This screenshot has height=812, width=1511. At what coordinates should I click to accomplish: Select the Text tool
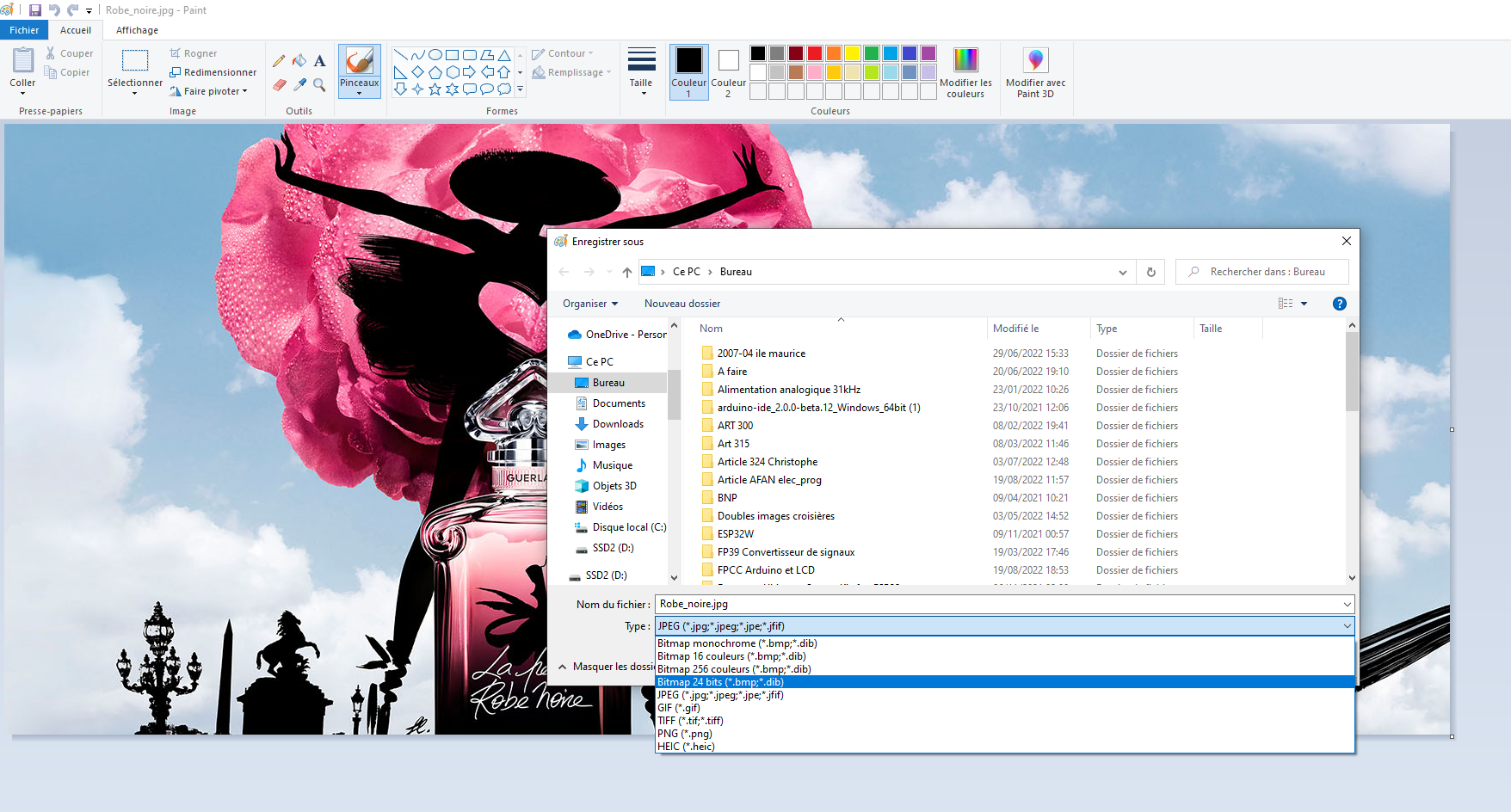319,61
